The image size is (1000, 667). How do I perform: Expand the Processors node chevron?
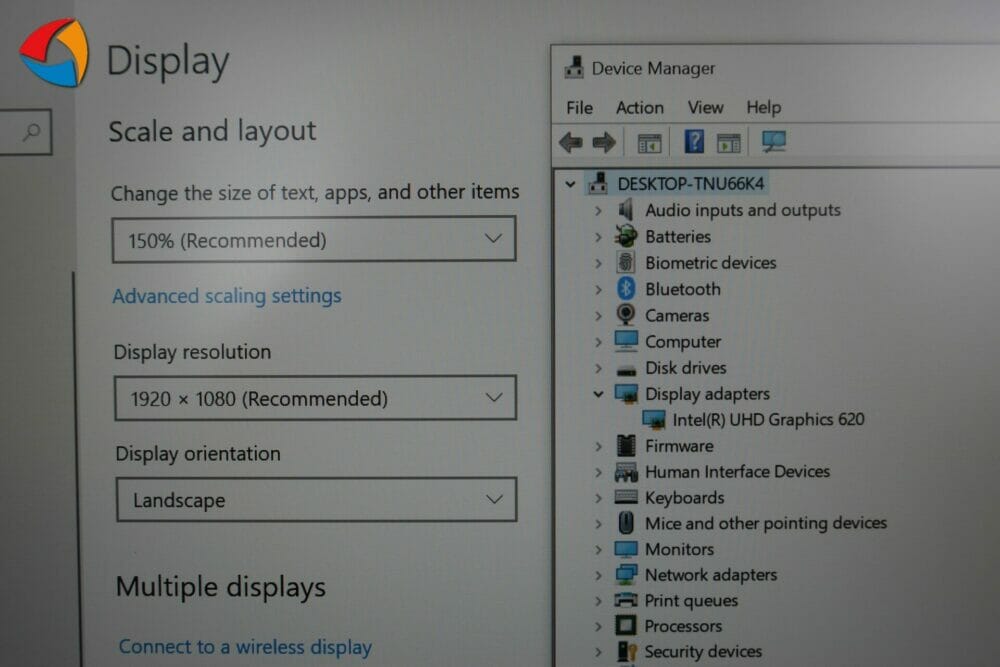point(598,626)
